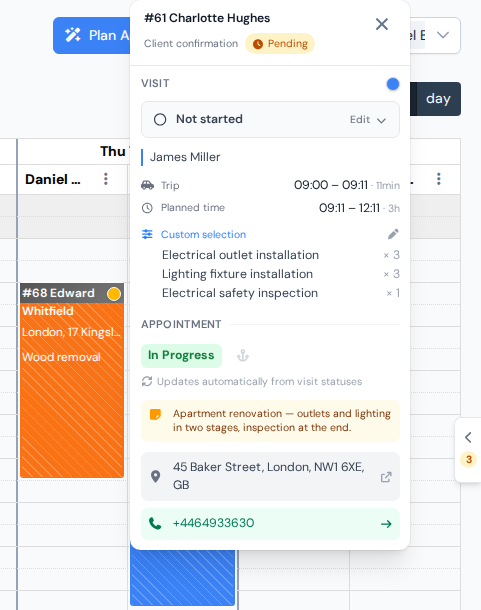Click Wood removal on Edward's card
Viewport: 481px width, 610px height.
[61, 357]
